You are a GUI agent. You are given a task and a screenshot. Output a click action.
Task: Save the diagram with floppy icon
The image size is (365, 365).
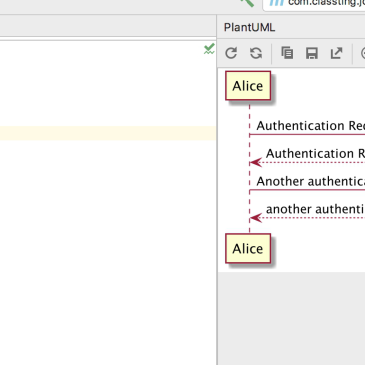pyautogui.click(x=312, y=53)
